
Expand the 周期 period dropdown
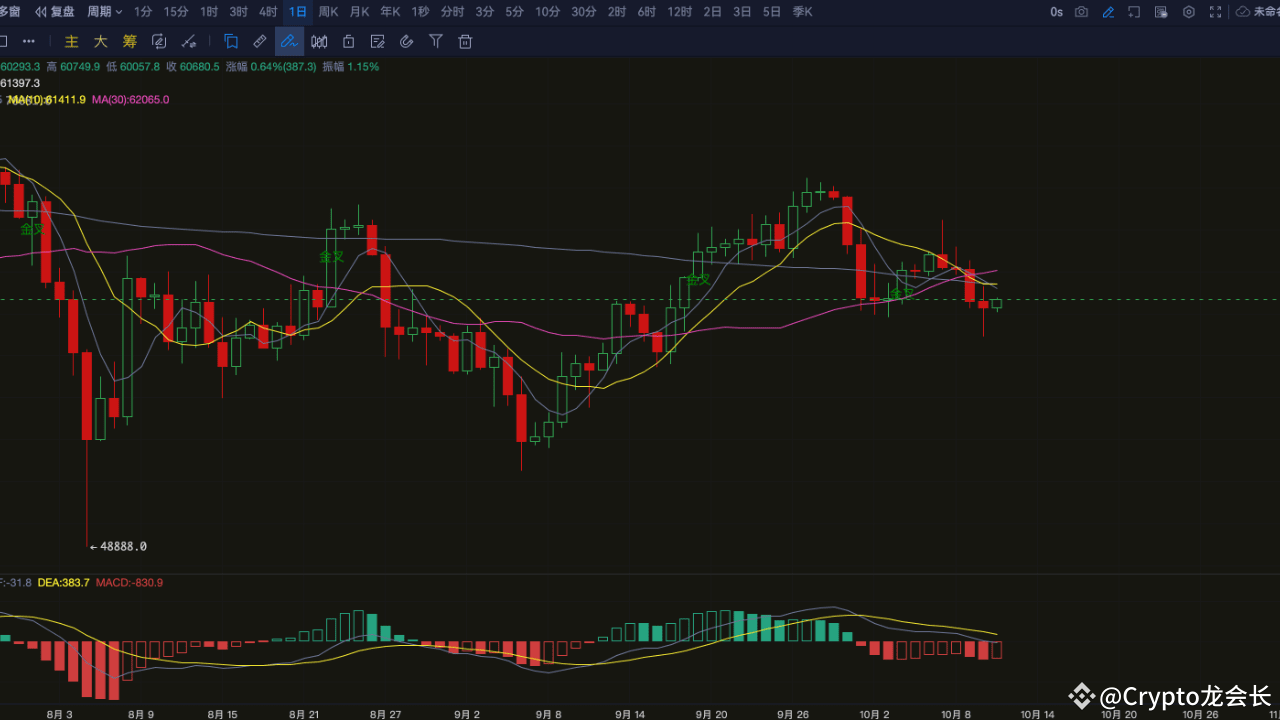[105, 12]
